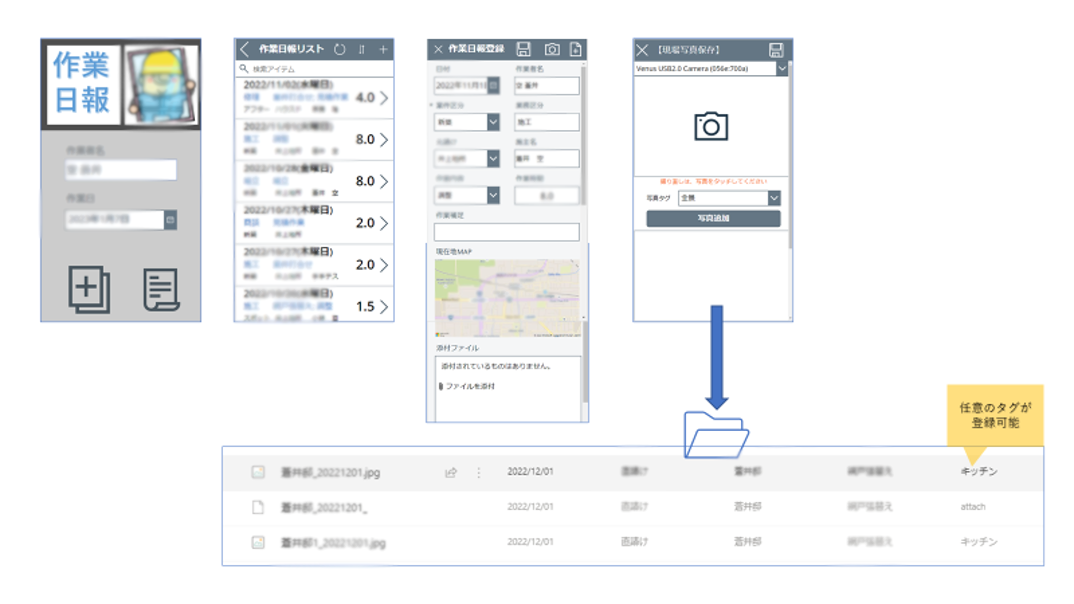This screenshot has width=1074, height=604.
Task: Open the file ending 1_20221201.jpg in third row
Action: point(333,543)
